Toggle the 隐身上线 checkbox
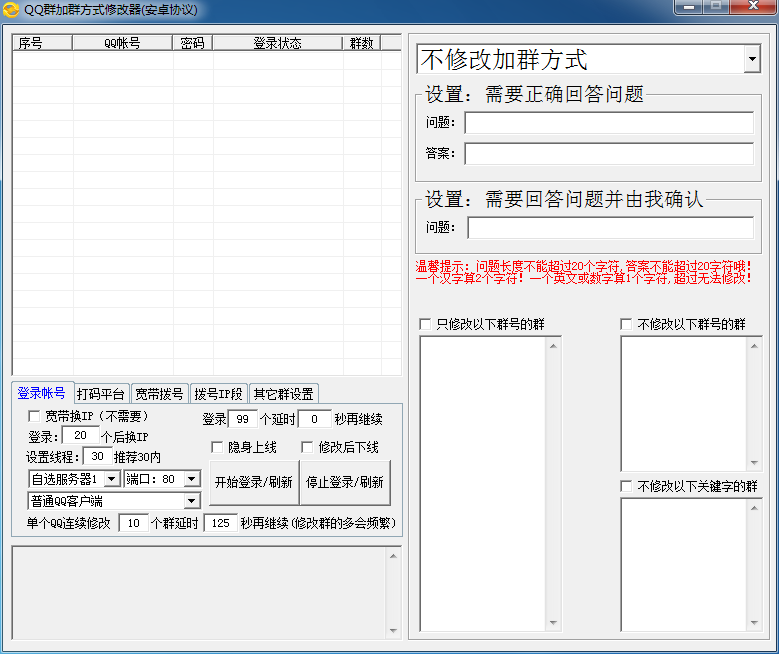779x654 pixels. point(217,447)
